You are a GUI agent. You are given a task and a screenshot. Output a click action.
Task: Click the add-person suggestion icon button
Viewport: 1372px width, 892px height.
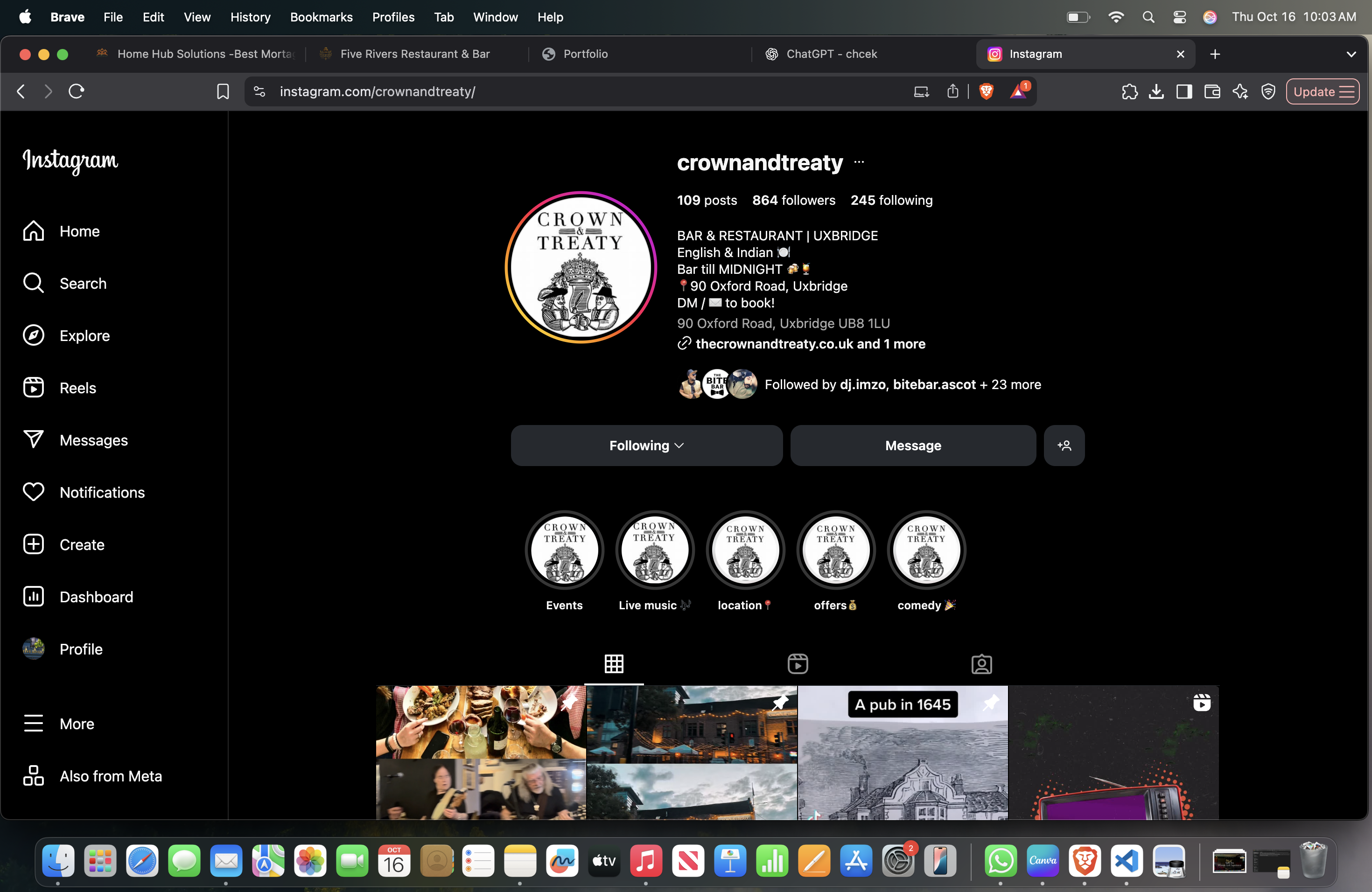(x=1064, y=446)
